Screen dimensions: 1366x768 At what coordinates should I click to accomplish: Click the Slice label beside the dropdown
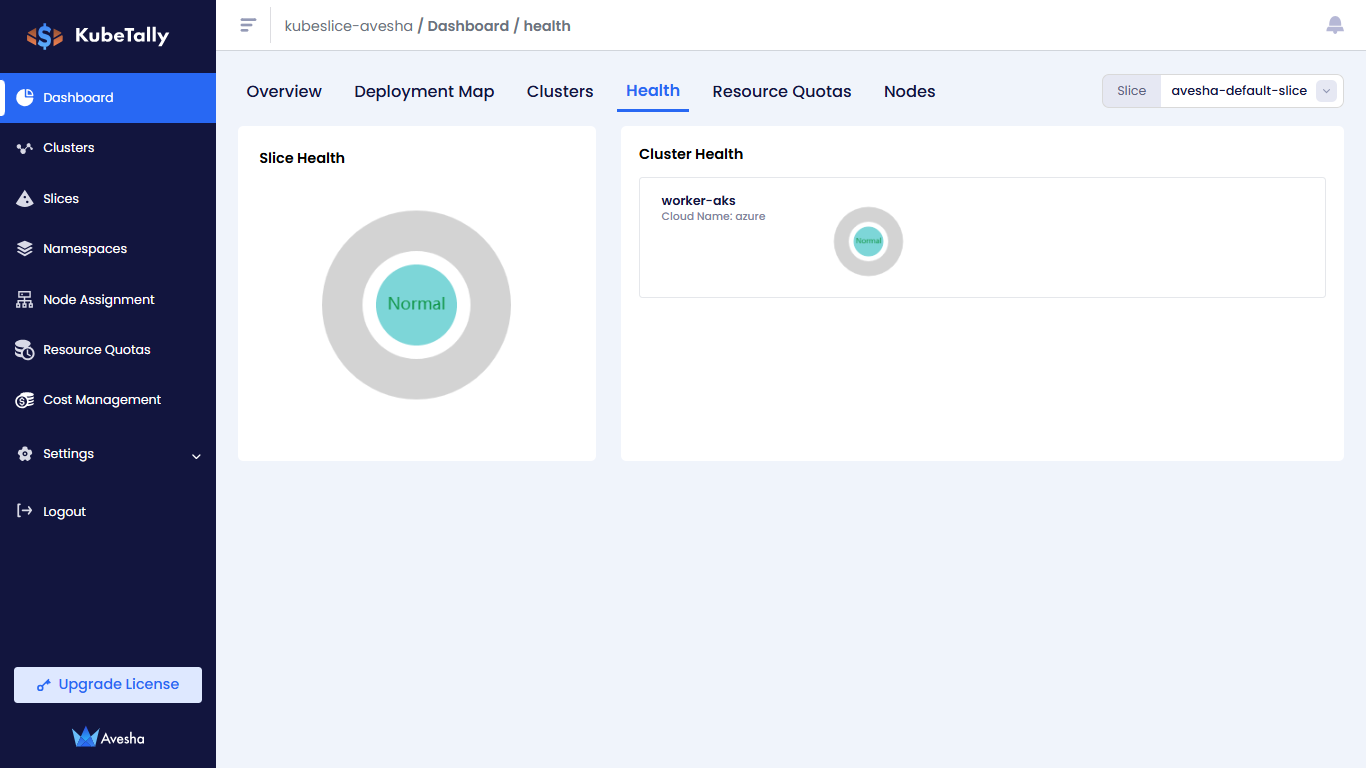1131,91
